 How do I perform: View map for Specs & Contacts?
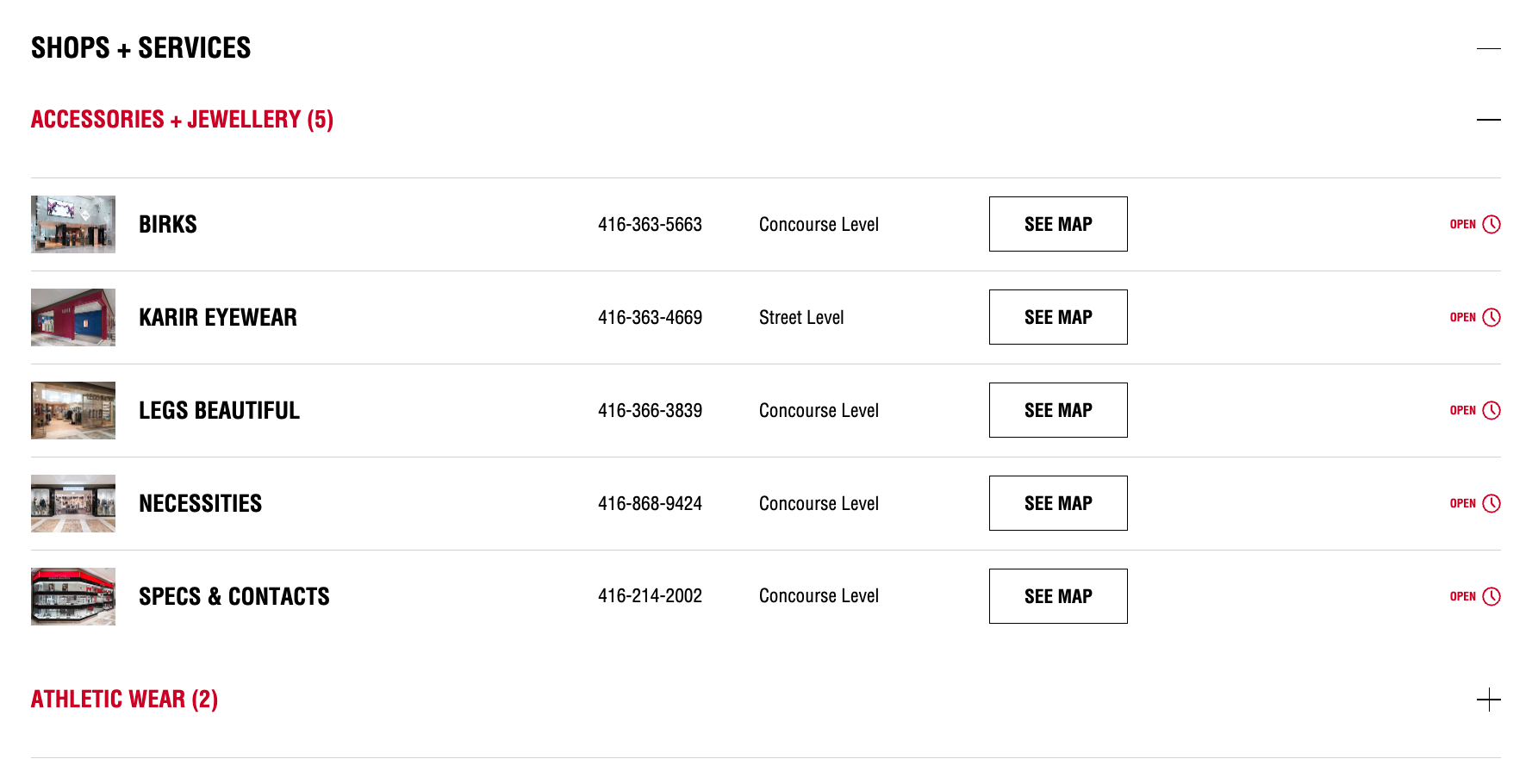[1058, 596]
